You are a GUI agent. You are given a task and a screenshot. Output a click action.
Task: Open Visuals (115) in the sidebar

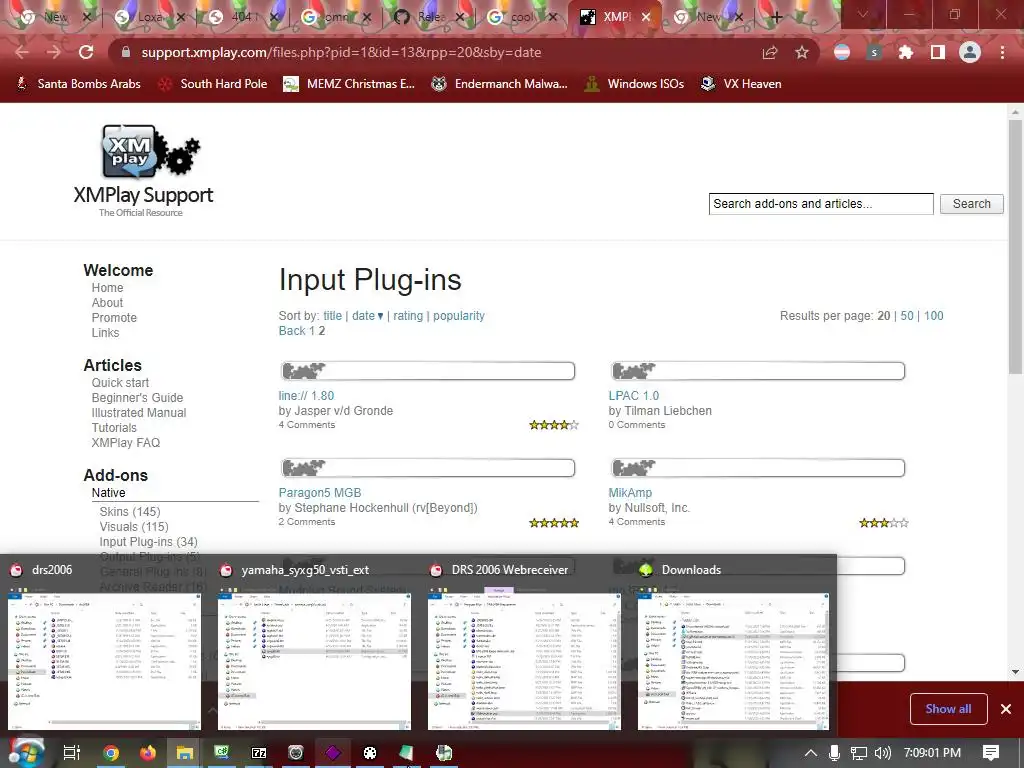coord(134,526)
